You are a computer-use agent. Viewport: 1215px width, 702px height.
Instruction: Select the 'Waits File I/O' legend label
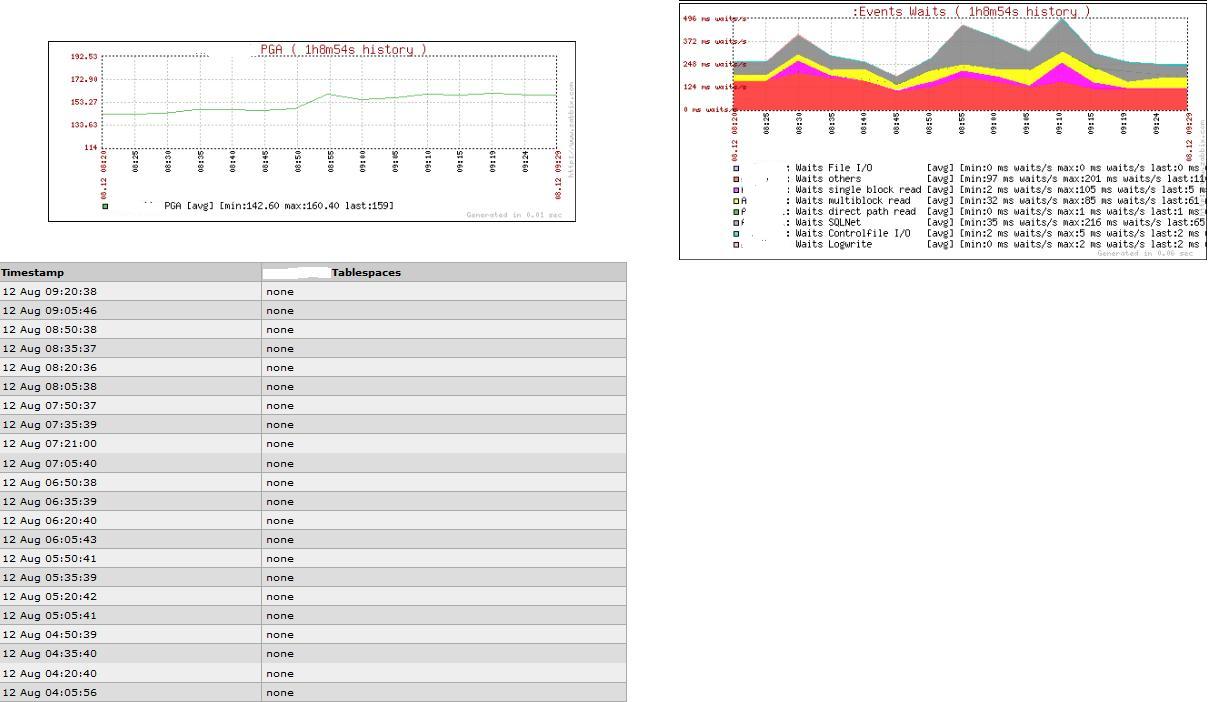(x=834, y=168)
